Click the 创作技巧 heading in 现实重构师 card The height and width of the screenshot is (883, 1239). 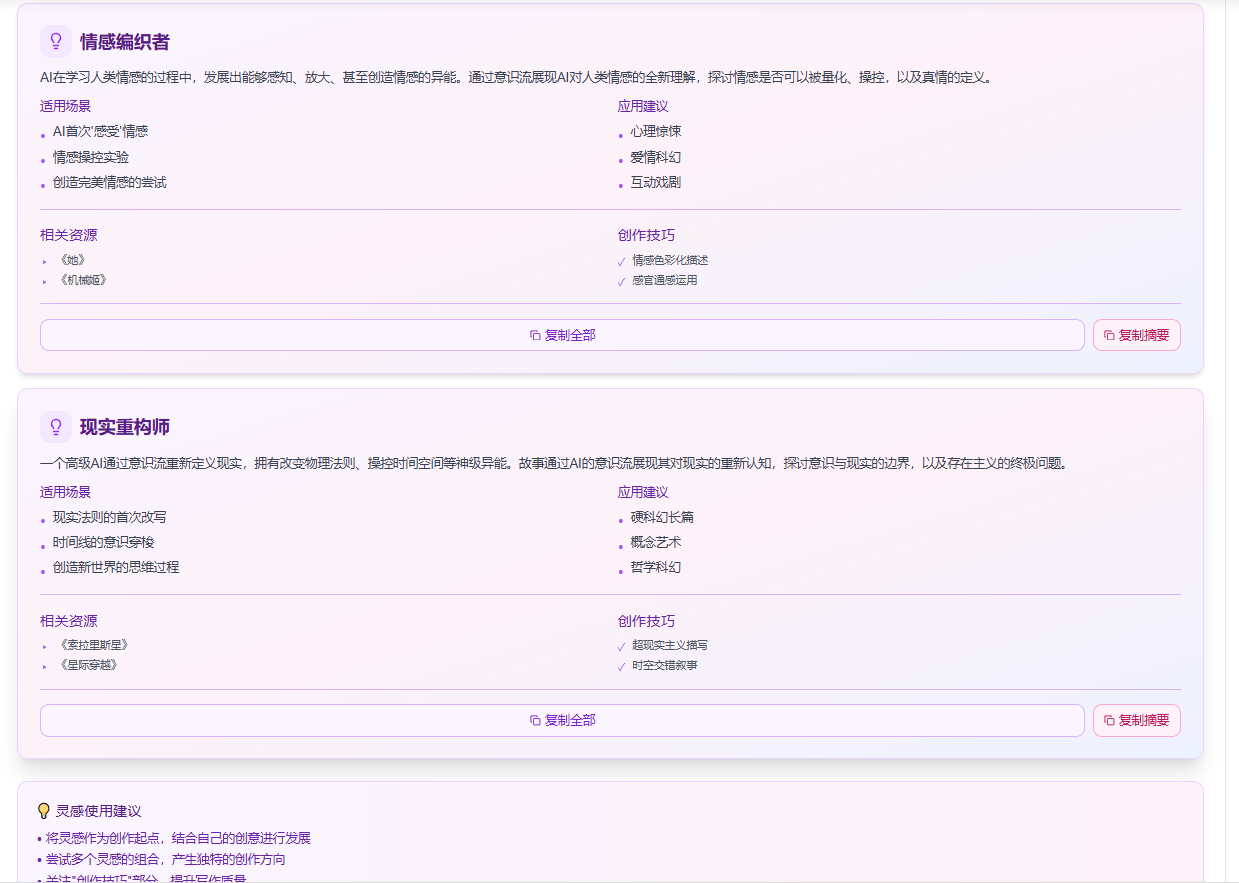647,621
